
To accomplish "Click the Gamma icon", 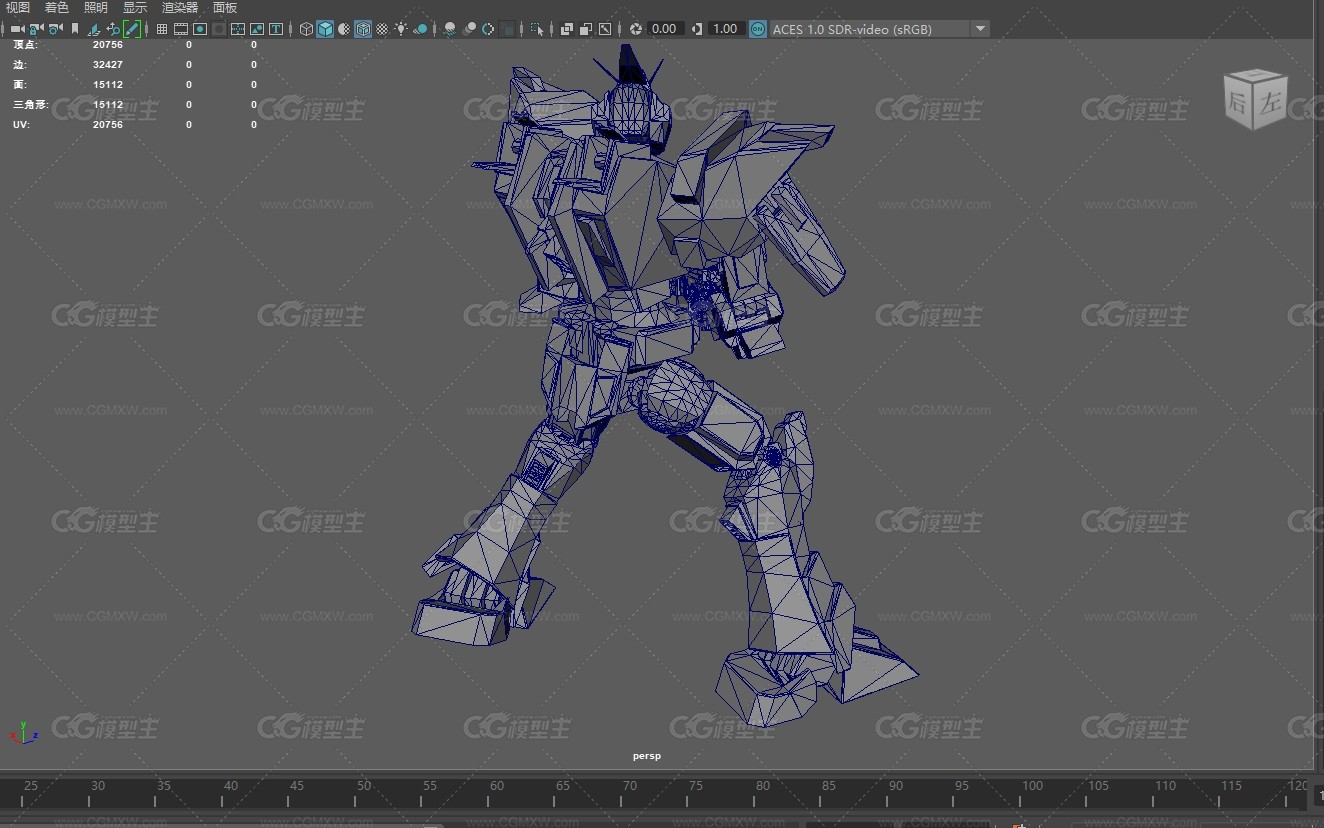I will pyautogui.click(x=697, y=29).
